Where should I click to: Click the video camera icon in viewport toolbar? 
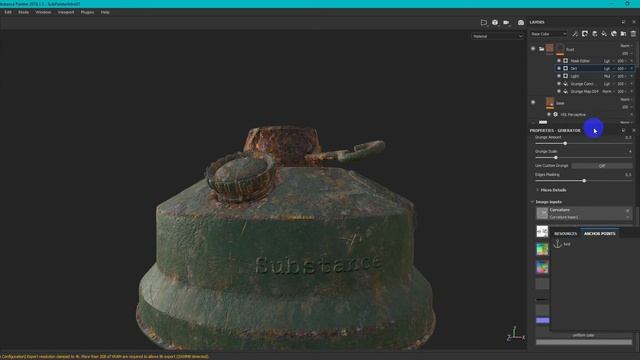pos(506,22)
